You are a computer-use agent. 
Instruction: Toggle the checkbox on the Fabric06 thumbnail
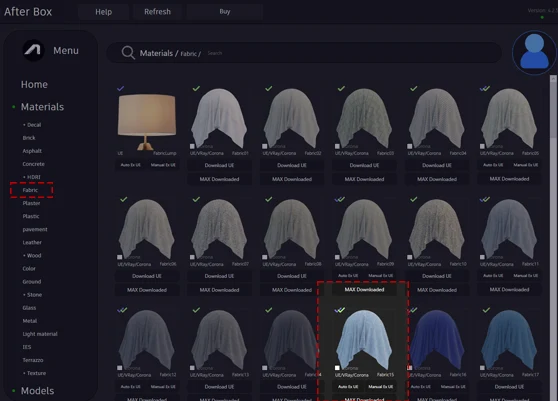coord(120,257)
